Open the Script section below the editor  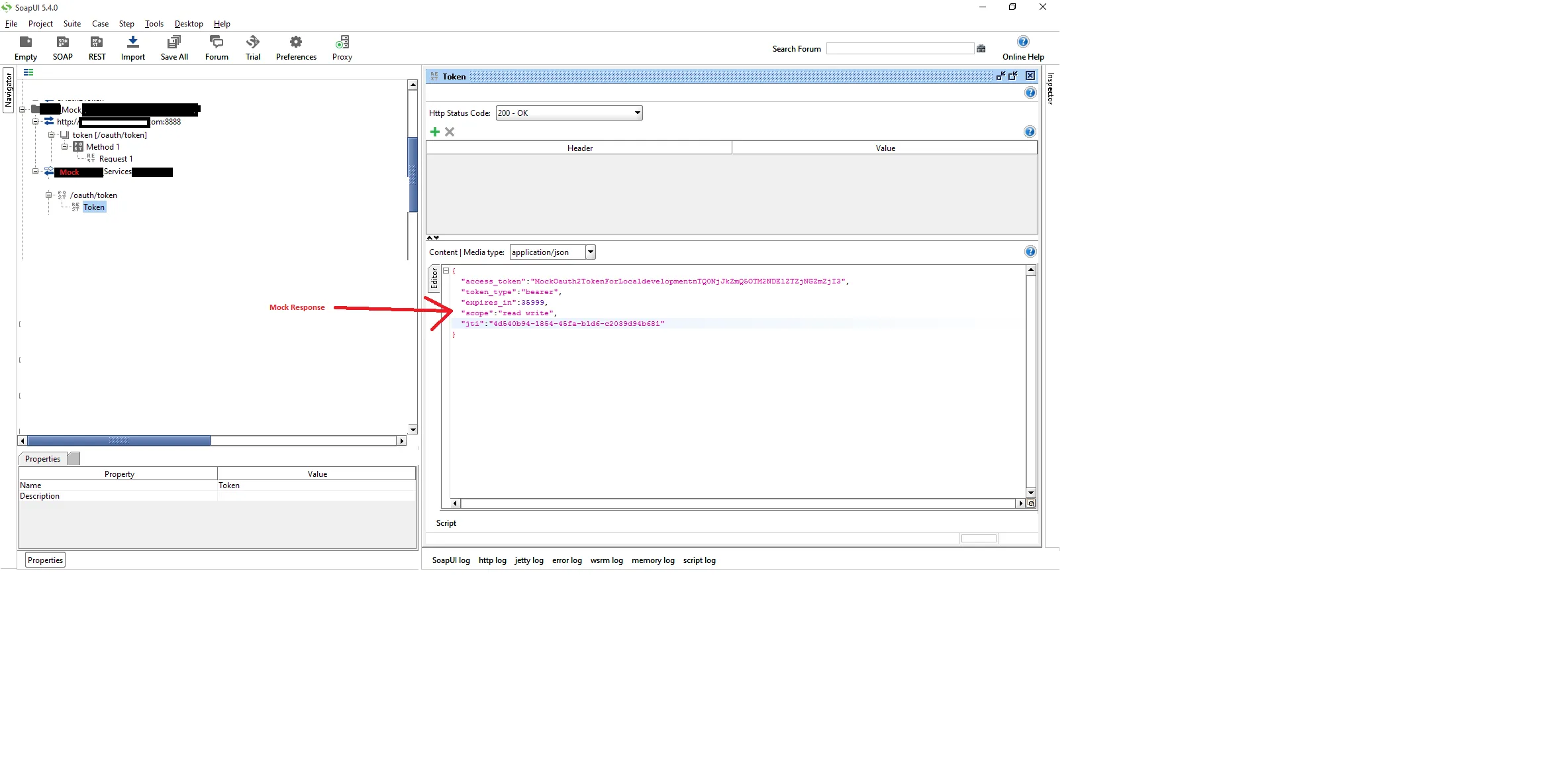tap(446, 523)
